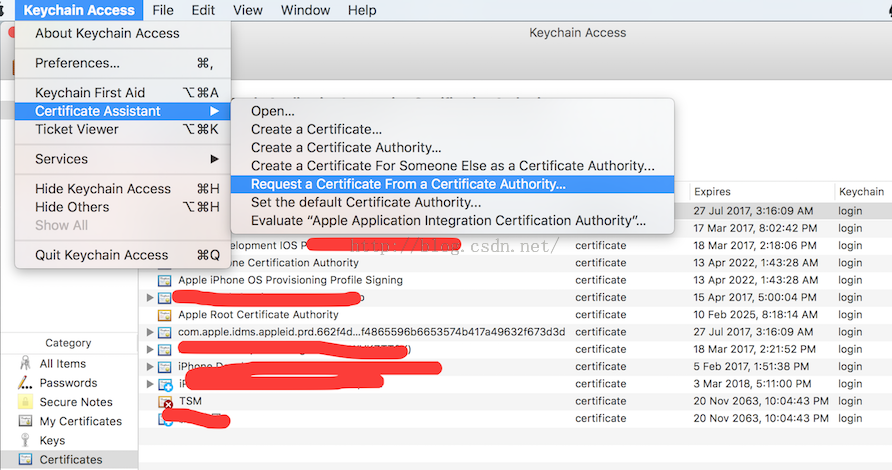
Task: Click the Secure Notes yellow note icon
Action: pyautogui.click(x=25, y=402)
